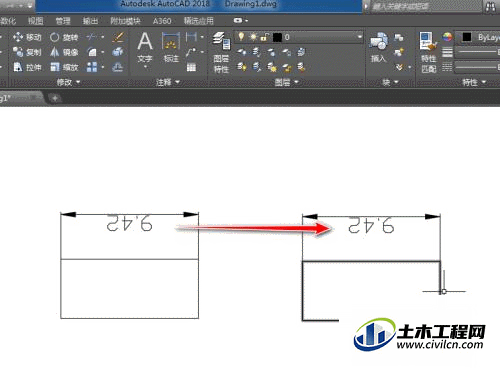Select the Copy (复制) tool

[x=27, y=52]
